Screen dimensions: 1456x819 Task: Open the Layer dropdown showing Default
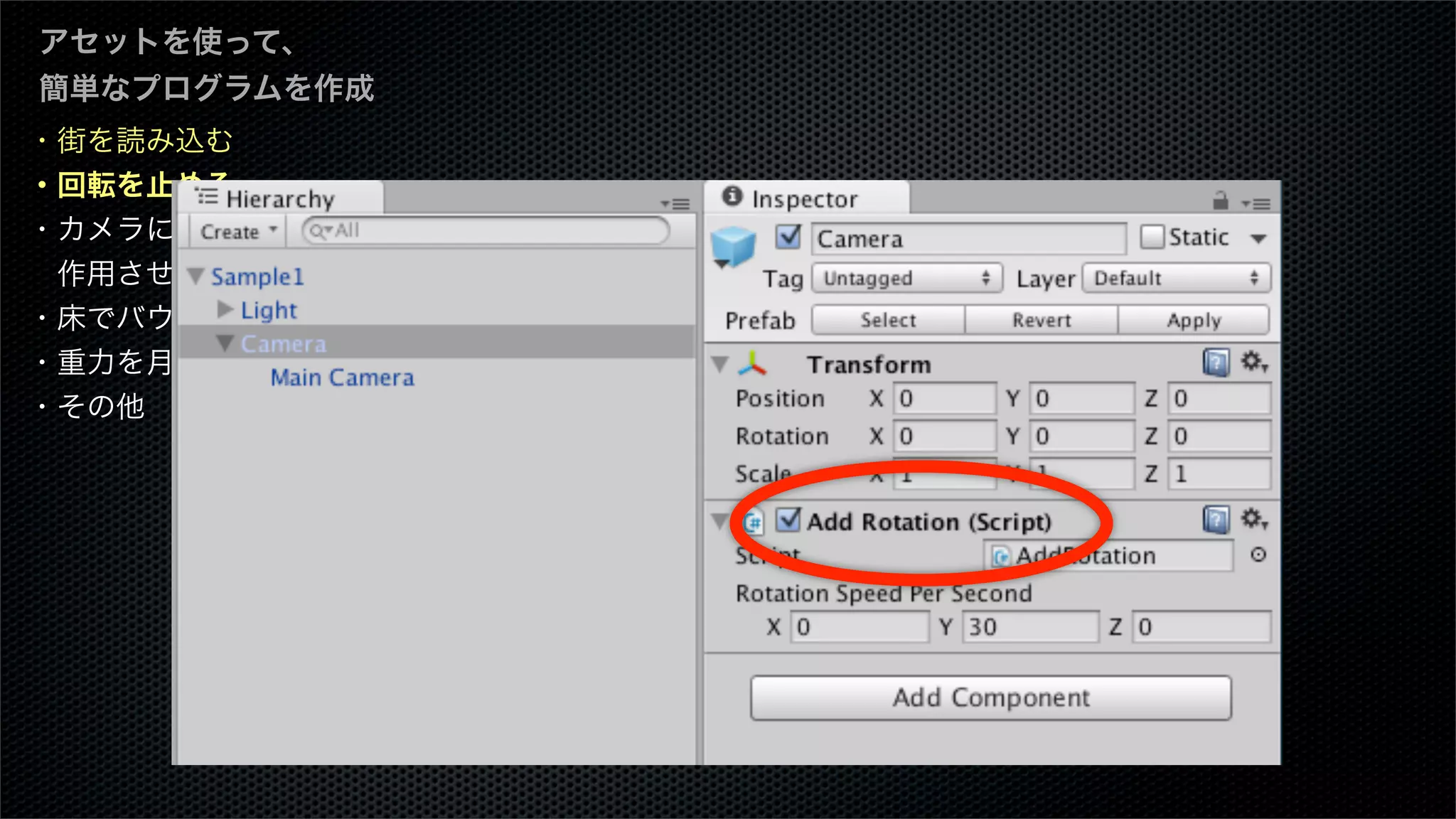[x=1175, y=278]
